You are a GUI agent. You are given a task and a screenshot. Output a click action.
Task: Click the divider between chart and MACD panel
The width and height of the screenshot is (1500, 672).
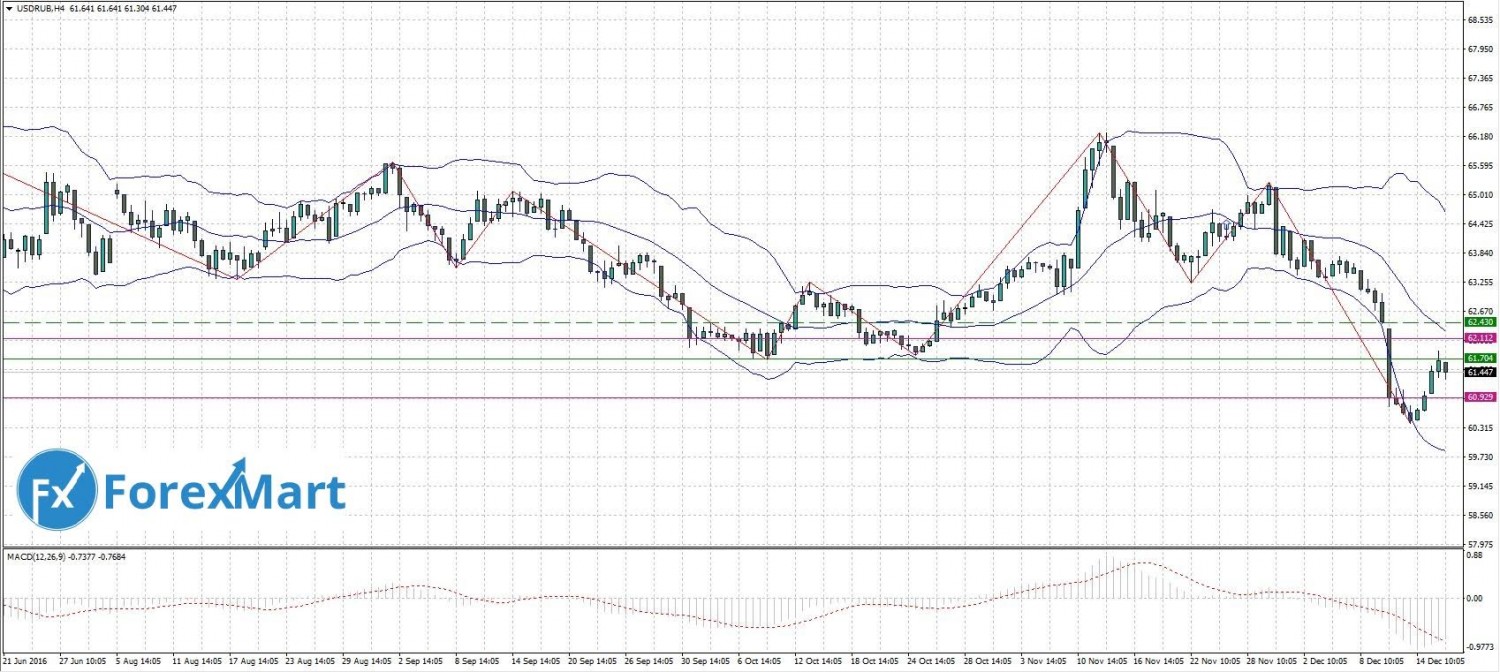(730, 547)
